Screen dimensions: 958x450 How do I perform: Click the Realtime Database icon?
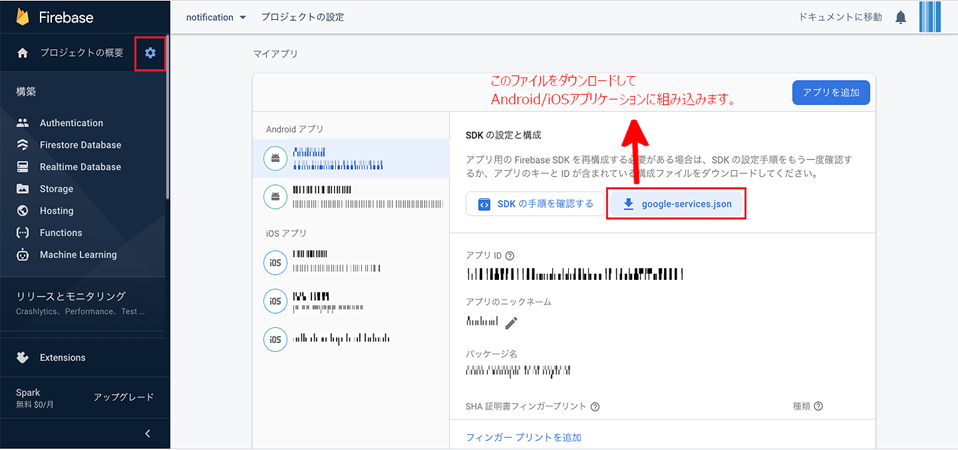pos(23,167)
